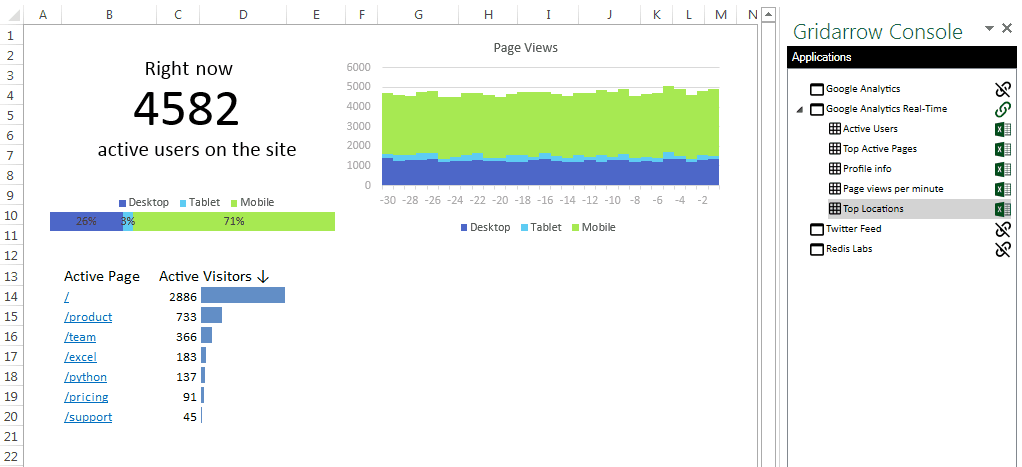Click the Right now heading text
This screenshot has height=467, width=1022.
188,68
